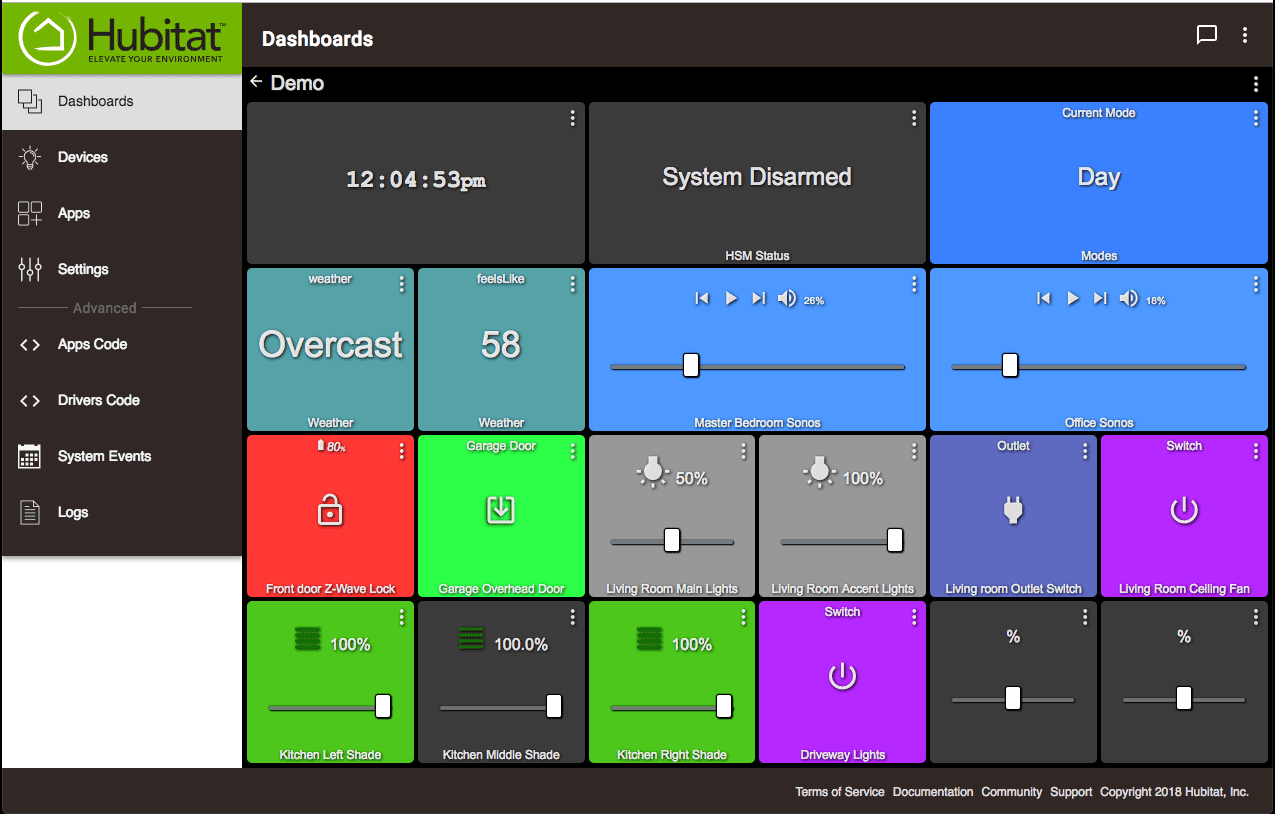Viewport: 1275px width, 814px height.
Task: Open the Current Mode tile options menu
Action: [1256, 119]
